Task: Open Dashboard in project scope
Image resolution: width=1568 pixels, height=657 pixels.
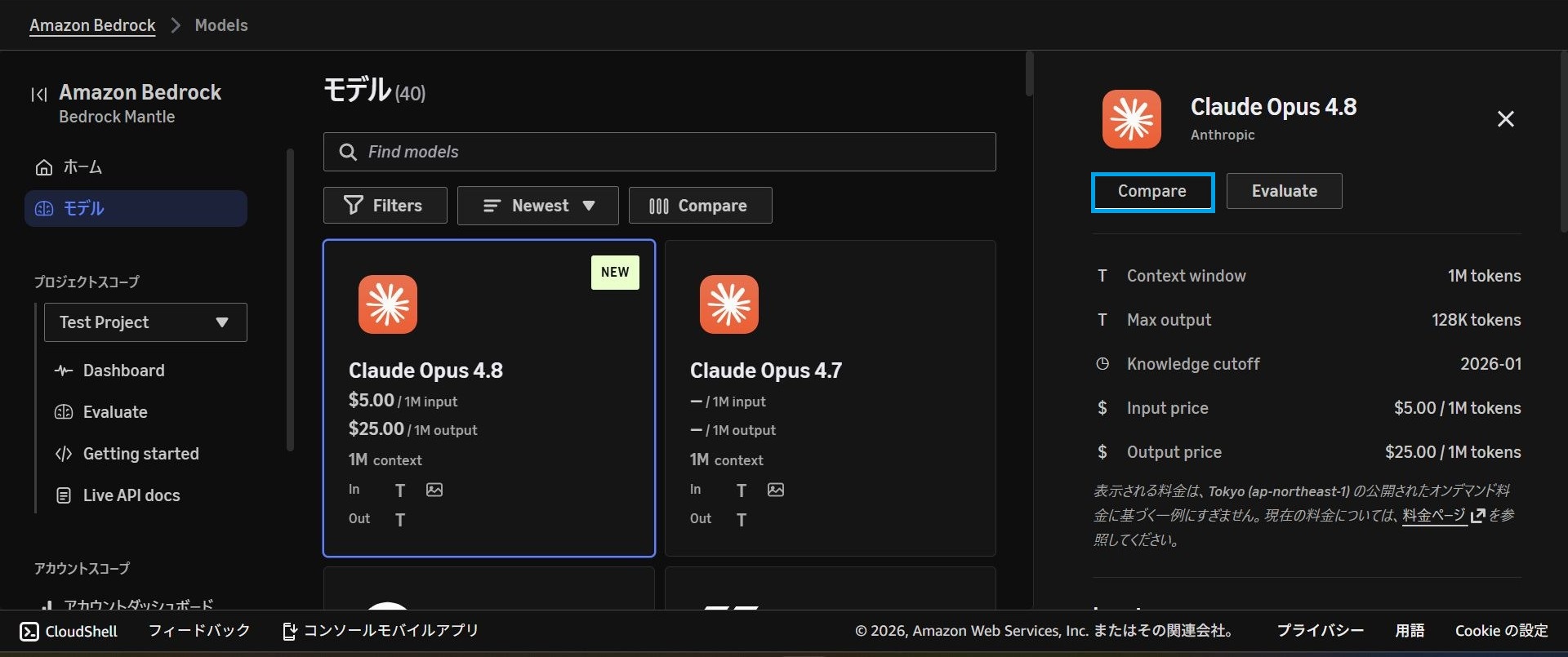Action: click(x=123, y=371)
